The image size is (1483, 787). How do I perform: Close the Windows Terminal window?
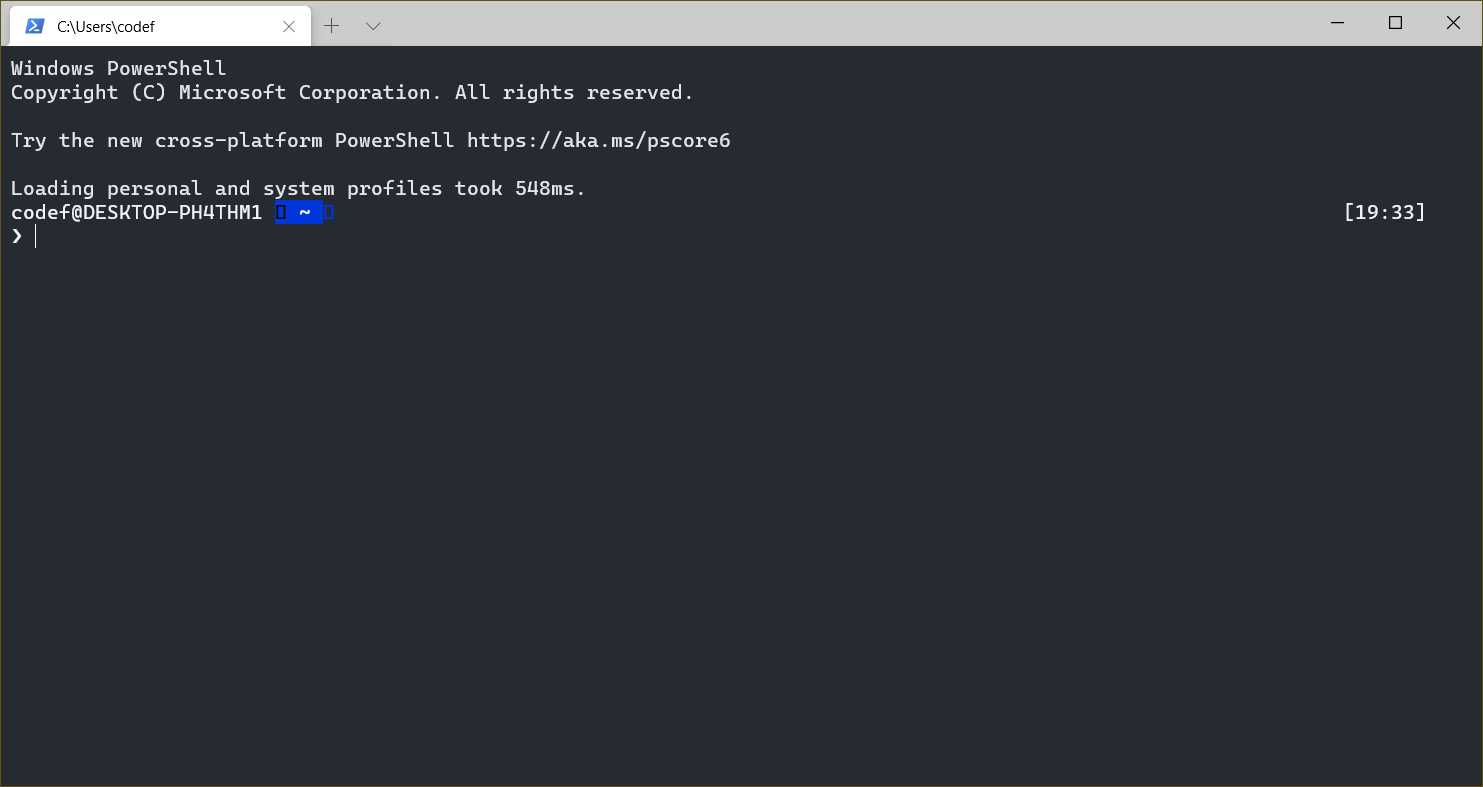click(1453, 23)
